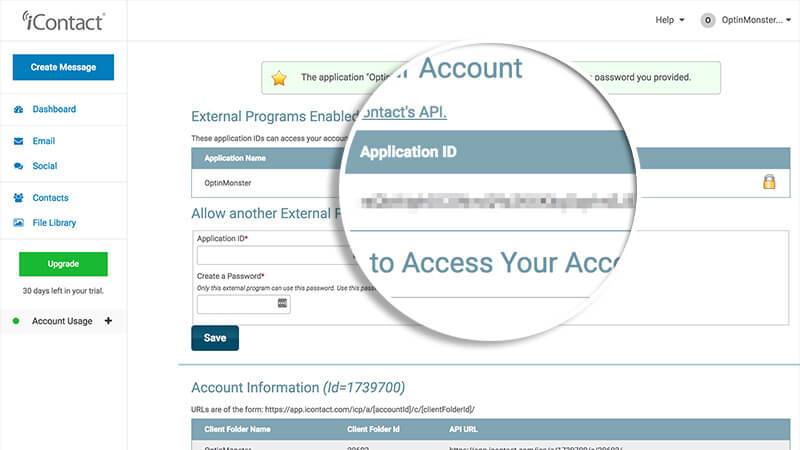Expand Account Usage with plus icon
Image resolution: width=800 pixels, height=450 pixels.
coord(108,321)
